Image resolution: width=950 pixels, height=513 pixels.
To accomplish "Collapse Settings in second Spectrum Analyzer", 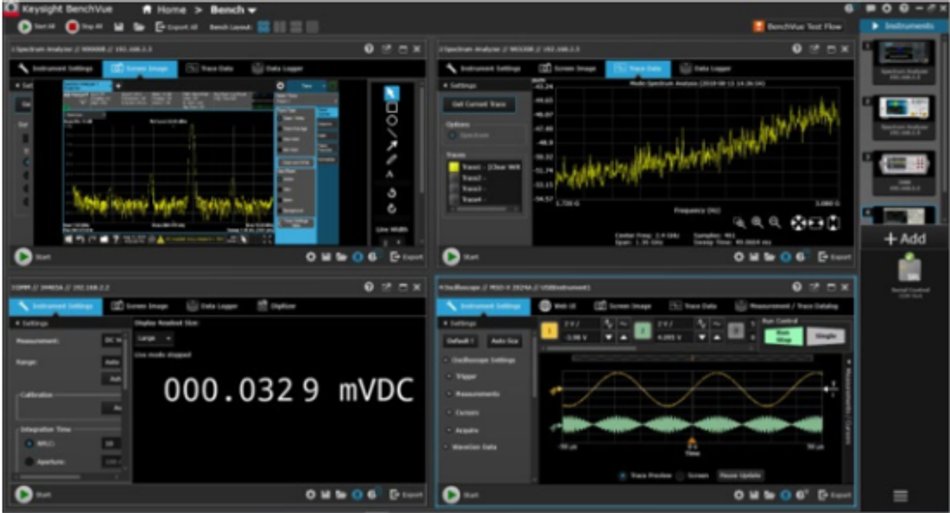I will click(460, 85).
